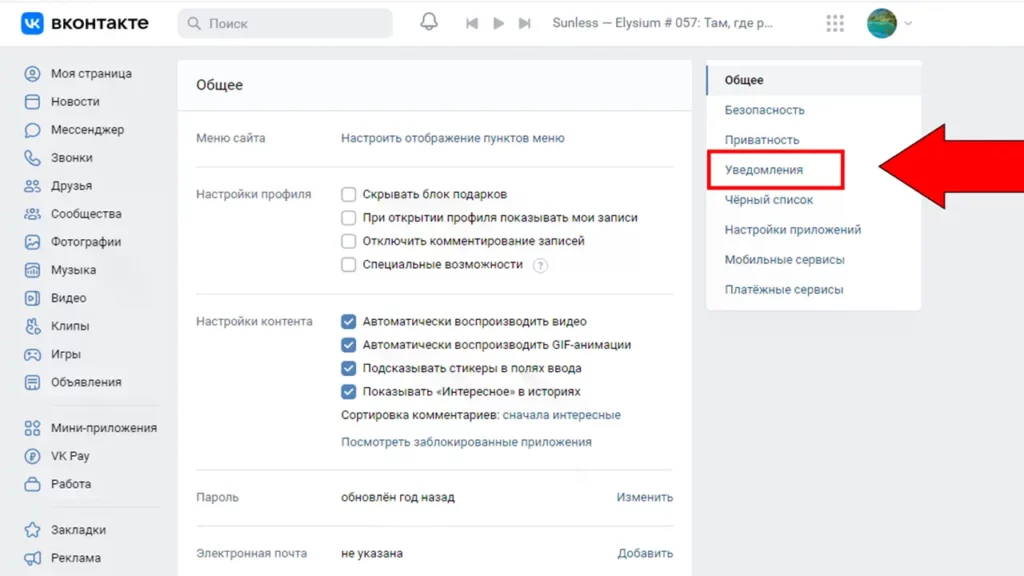Image resolution: width=1024 pixels, height=576 pixels.
Task: Open the VK services grid icon
Action: 835,23
